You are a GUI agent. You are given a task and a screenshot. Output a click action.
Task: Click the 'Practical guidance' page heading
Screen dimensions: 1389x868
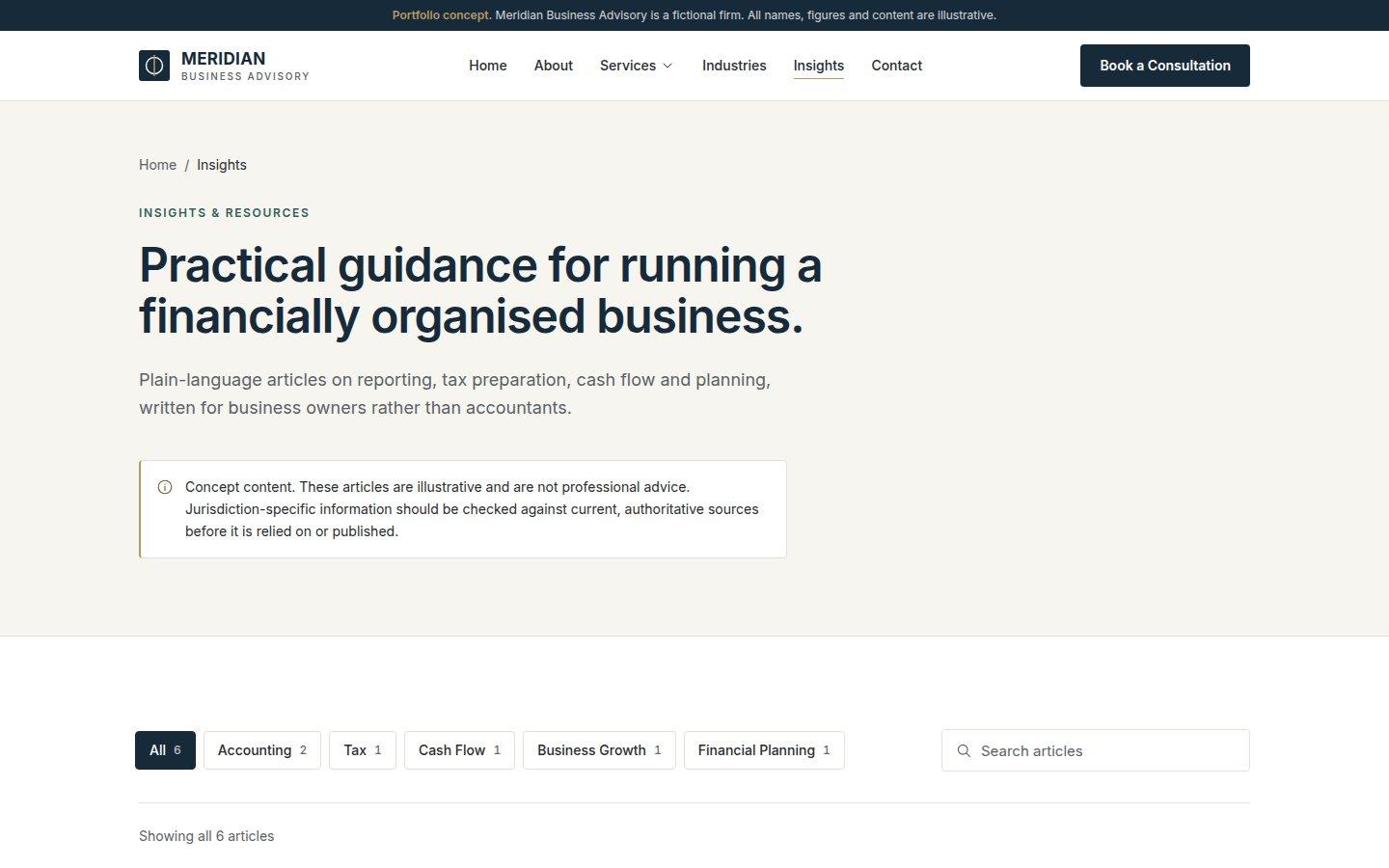point(480,290)
